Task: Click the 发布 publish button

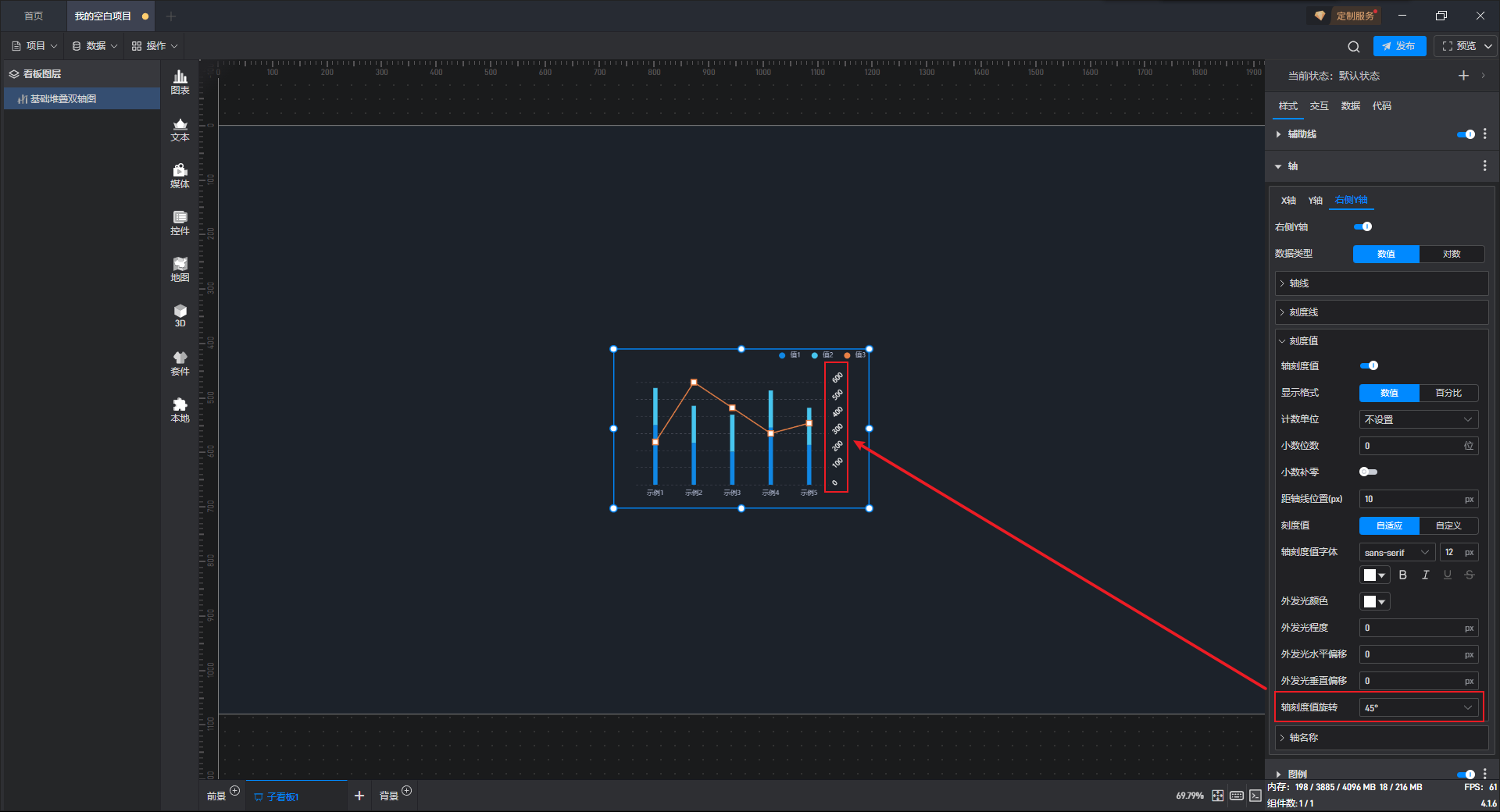Action: click(x=1399, y=46)
